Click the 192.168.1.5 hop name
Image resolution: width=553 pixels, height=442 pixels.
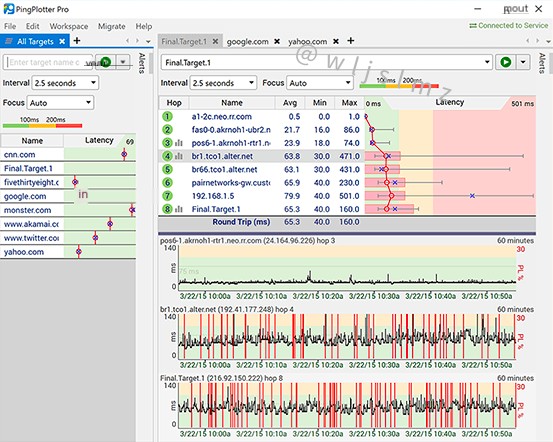[213, 196]
